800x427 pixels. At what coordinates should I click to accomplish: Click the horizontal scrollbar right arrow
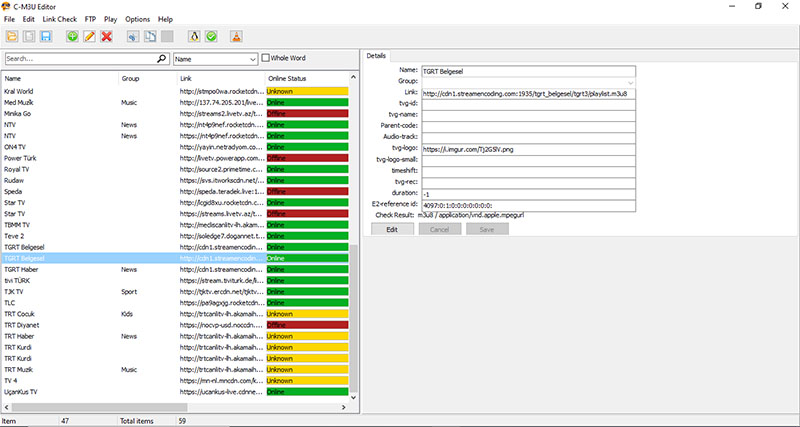344,408
